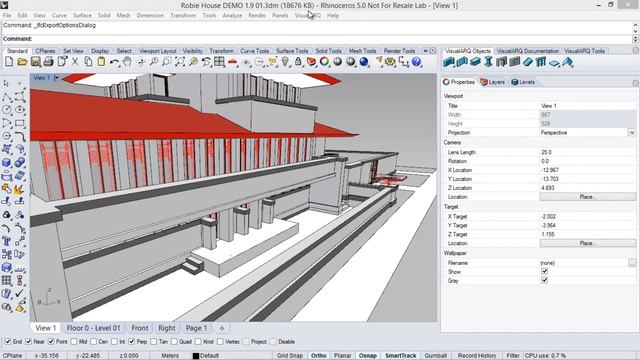Select the Polyline tool in left sidebar

click(7, 97)
